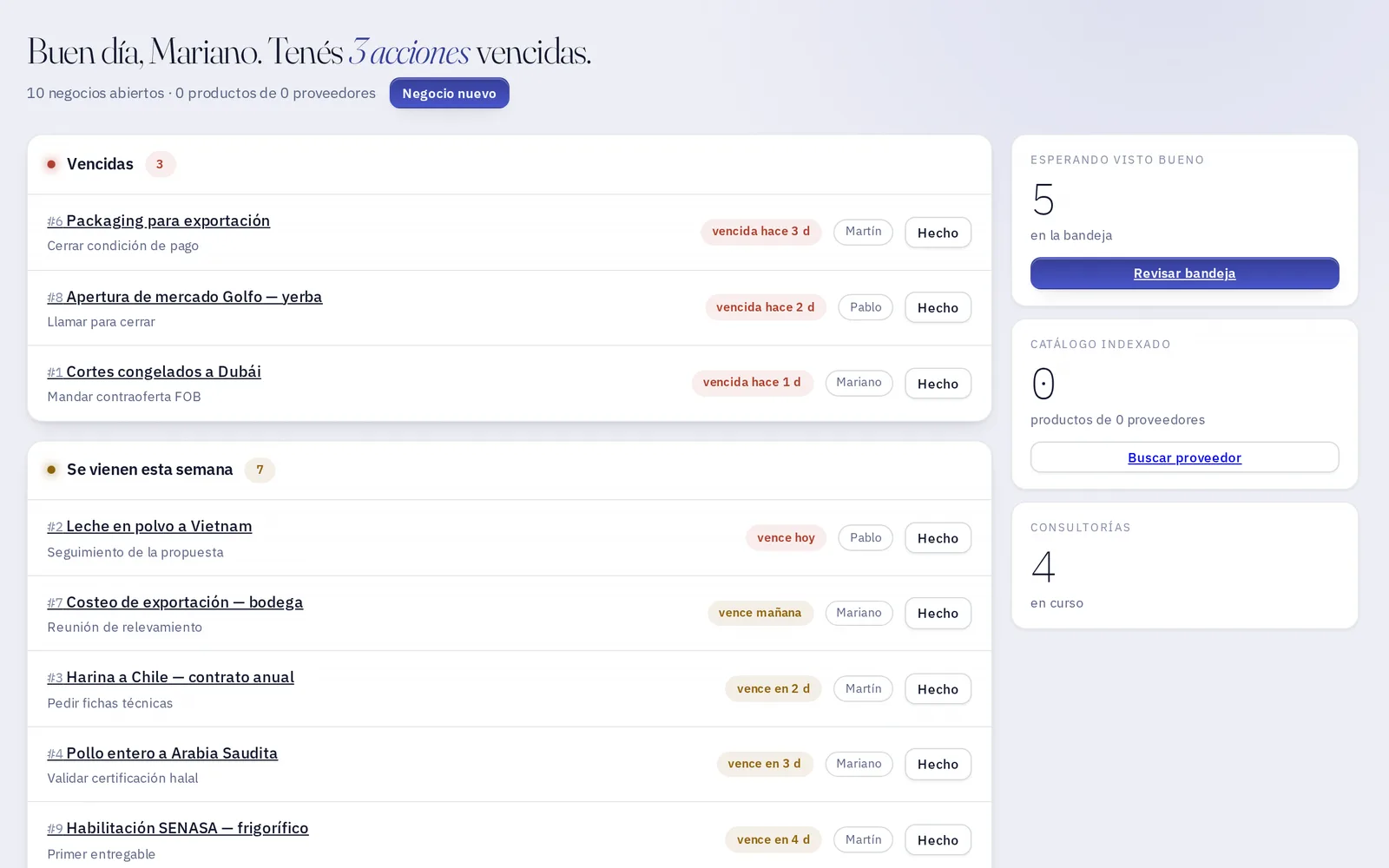Mark Harina a Chile as Hecho
The width and height of the screenshot is (1389, 868).
(x=938, y=689)
